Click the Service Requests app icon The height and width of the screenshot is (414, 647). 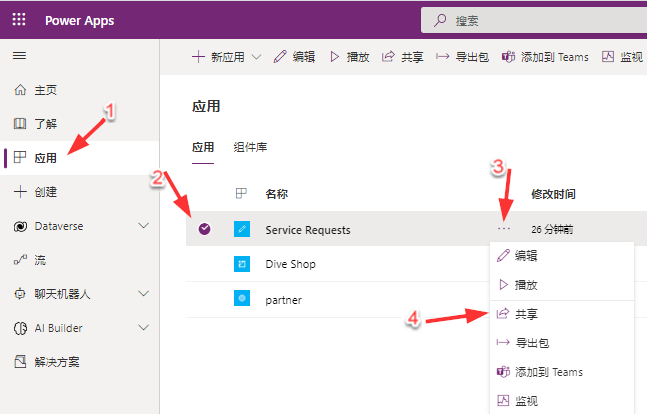[x=242, y=229]
